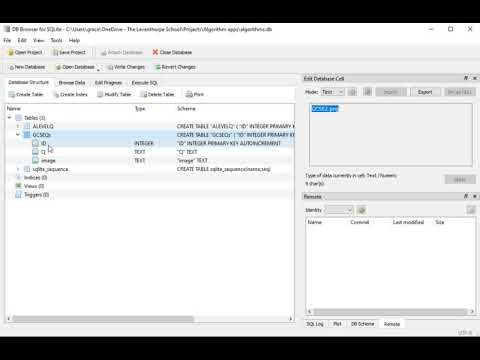Click the Modify Table toolbar item
The image size is (480, 360).
114,94
